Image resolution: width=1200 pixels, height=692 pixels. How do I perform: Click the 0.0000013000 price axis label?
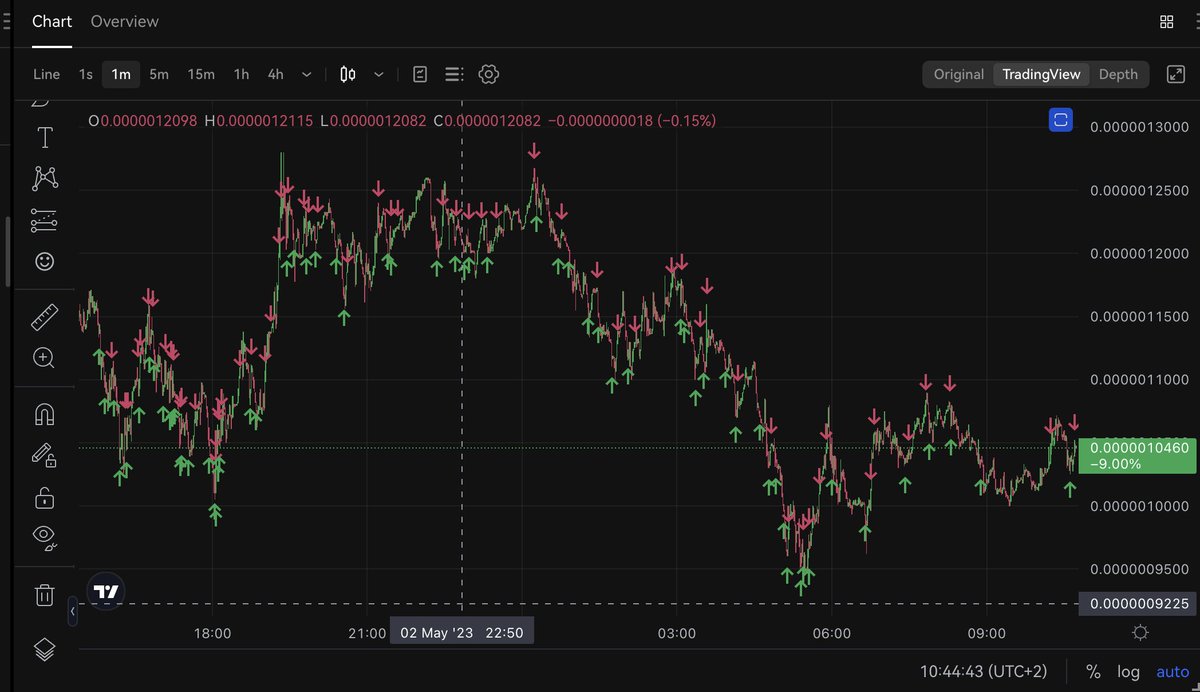pos(1139,127)
